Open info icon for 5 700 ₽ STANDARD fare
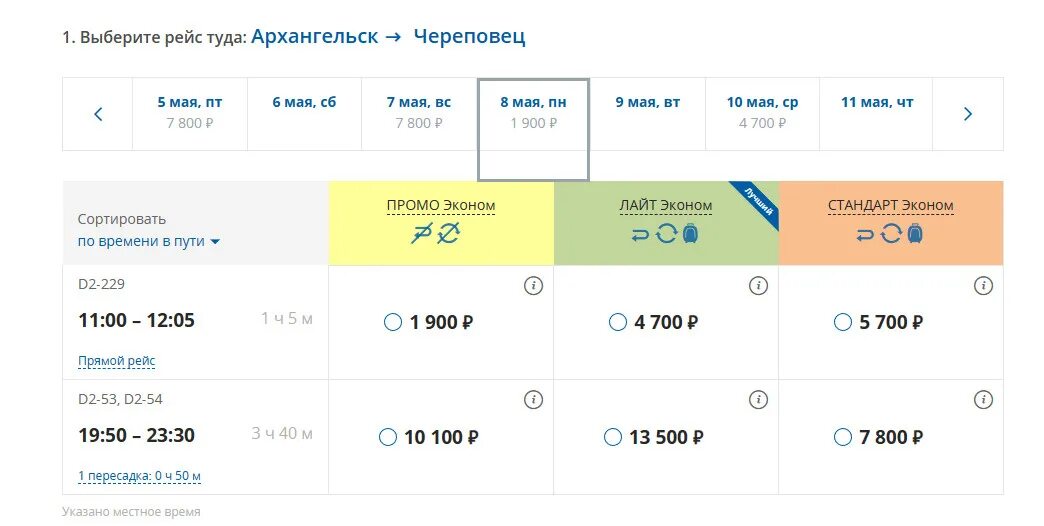 pyautogui.click(x=983, y=286)
